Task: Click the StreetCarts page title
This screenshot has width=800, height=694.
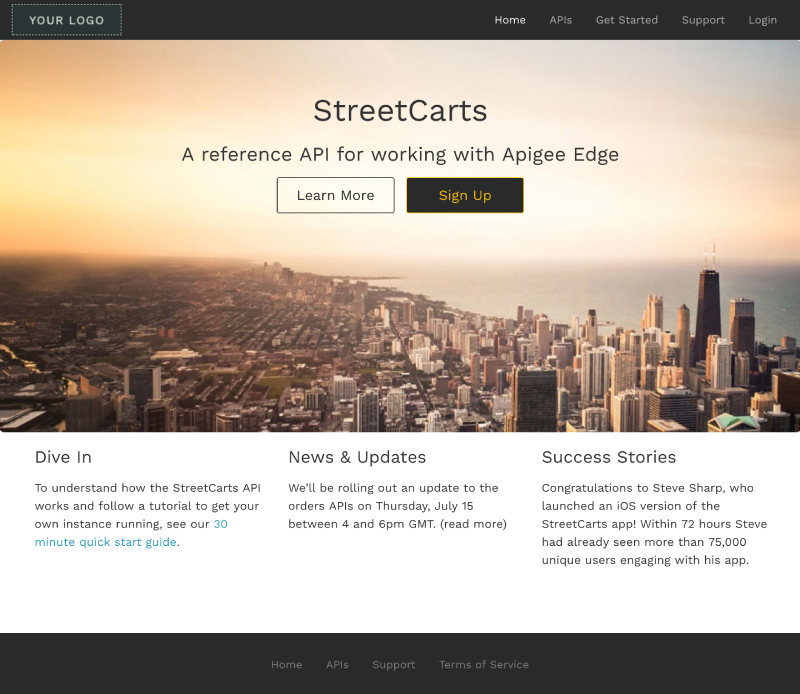Action: [x=399, y=111]
